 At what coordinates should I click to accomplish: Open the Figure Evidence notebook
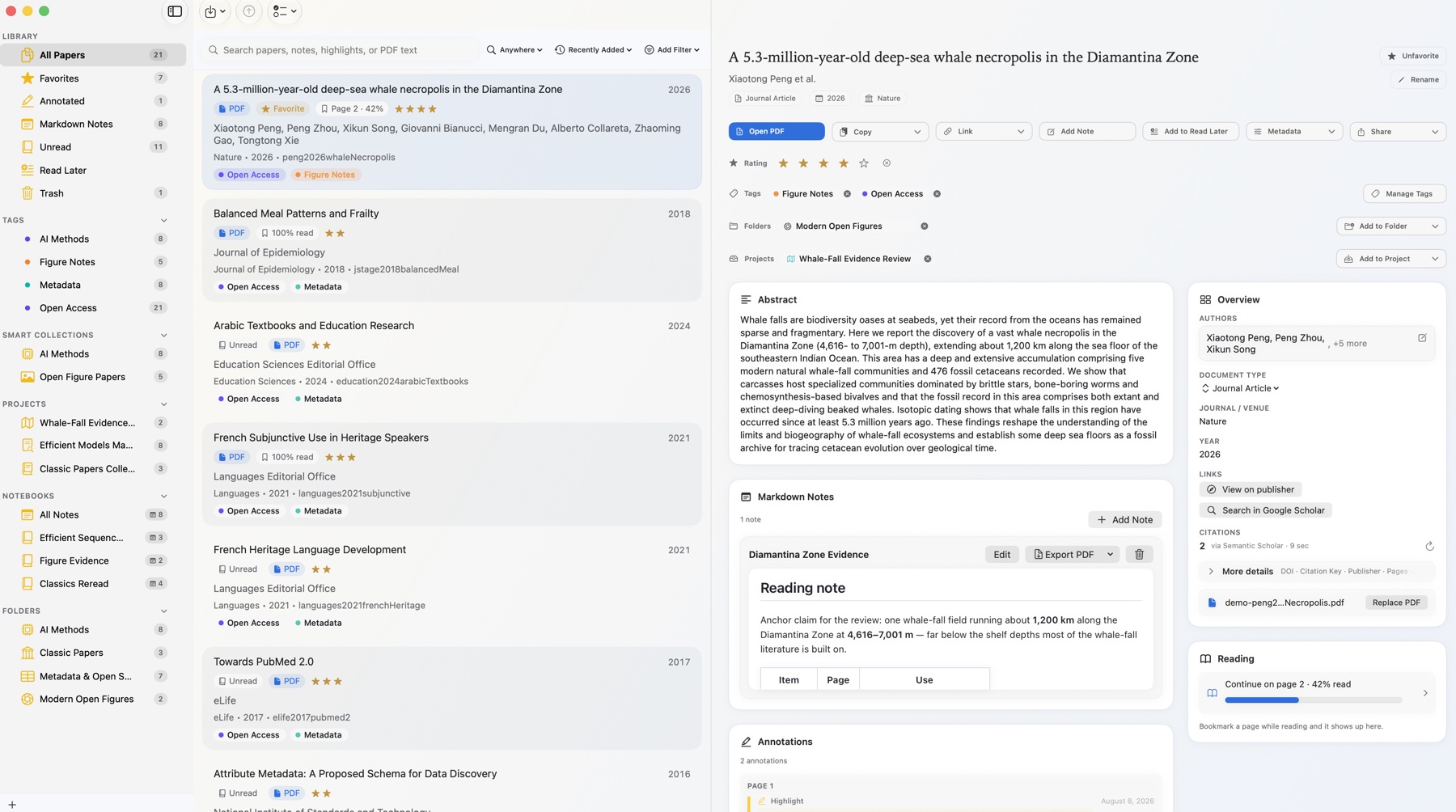93,560
